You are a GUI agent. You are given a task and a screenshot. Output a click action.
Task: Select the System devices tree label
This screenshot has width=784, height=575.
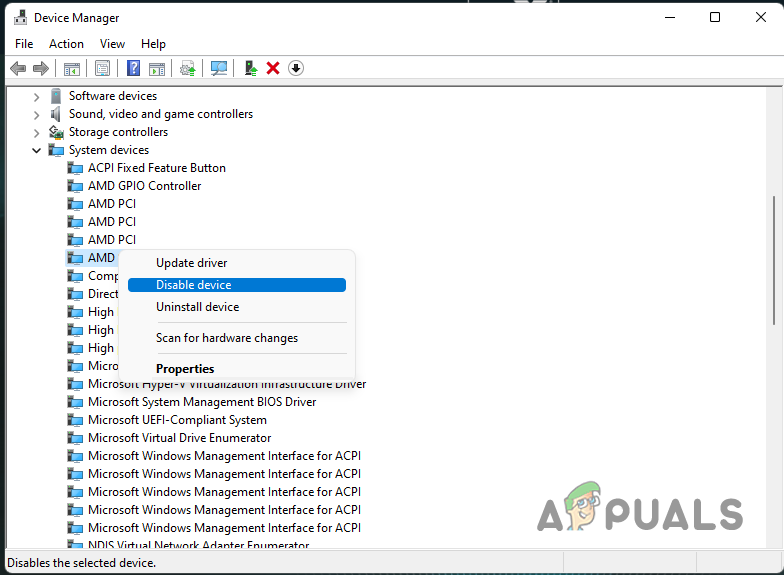108,150
